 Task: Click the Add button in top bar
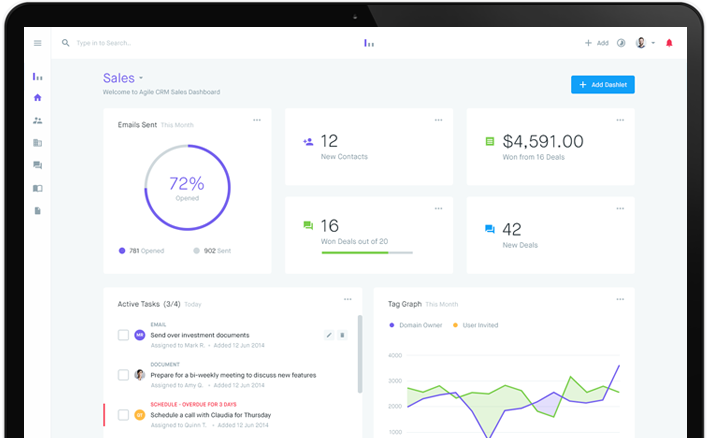[596, 43]
